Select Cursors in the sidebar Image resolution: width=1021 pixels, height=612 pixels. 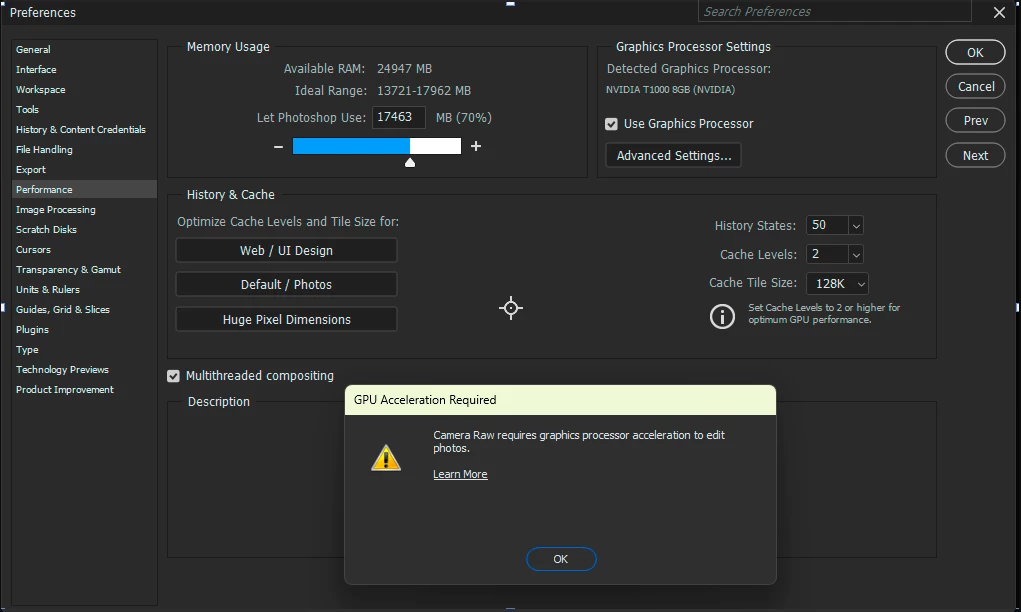click(x=33, y=249)
